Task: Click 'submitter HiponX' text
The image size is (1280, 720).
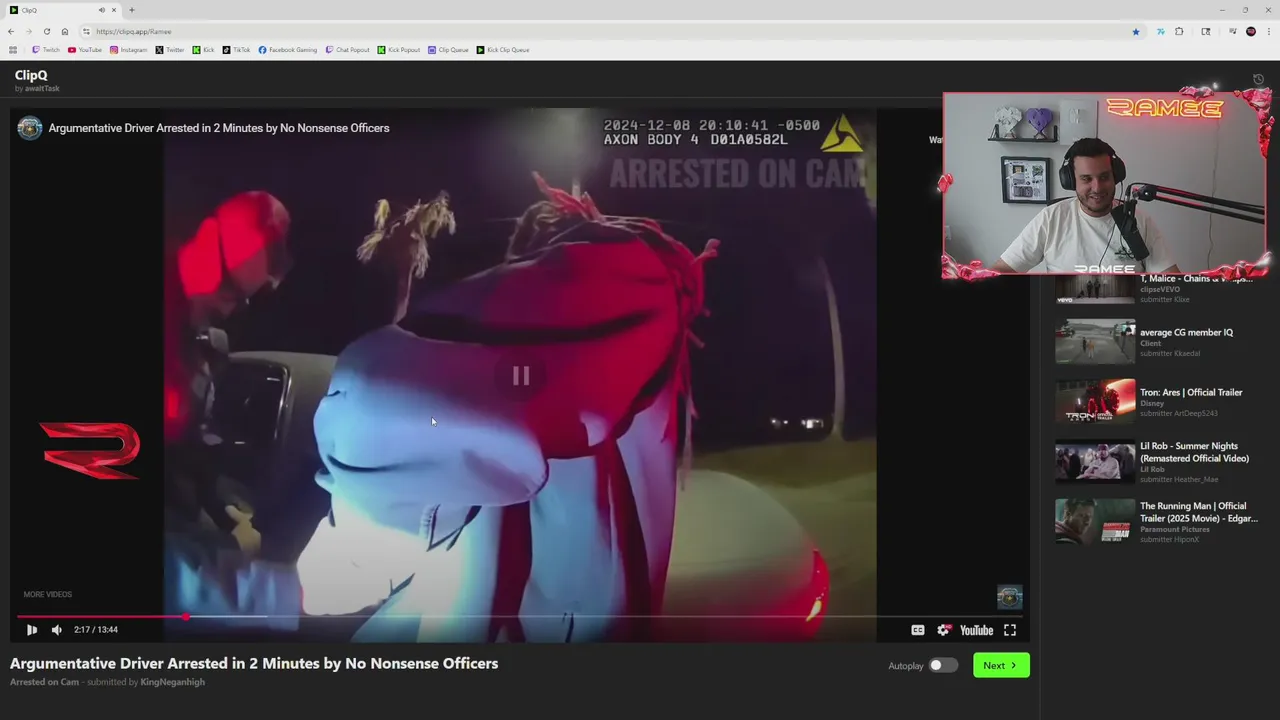Action: (1169, 539)
